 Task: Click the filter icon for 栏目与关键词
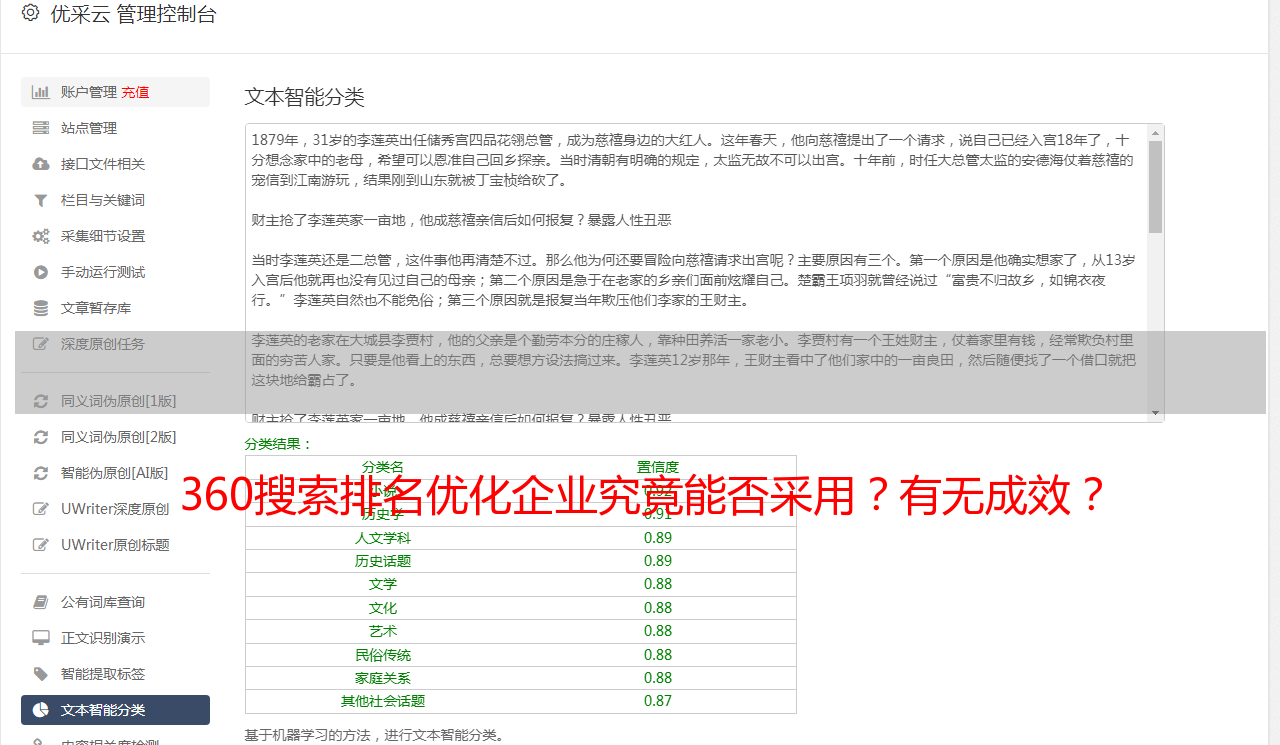tap(41, 200)
